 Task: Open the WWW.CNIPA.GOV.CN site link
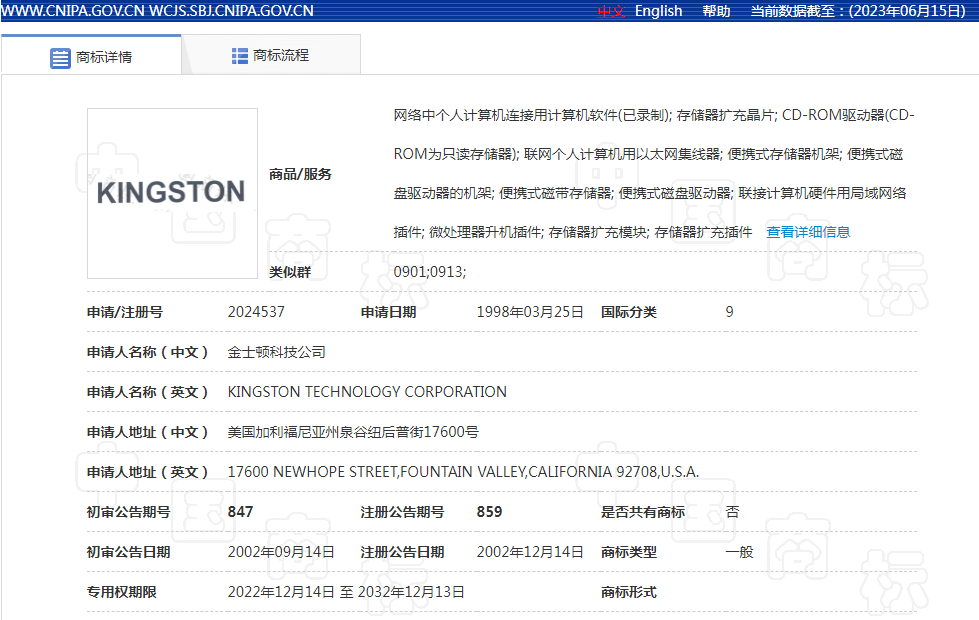click(73, 11)
